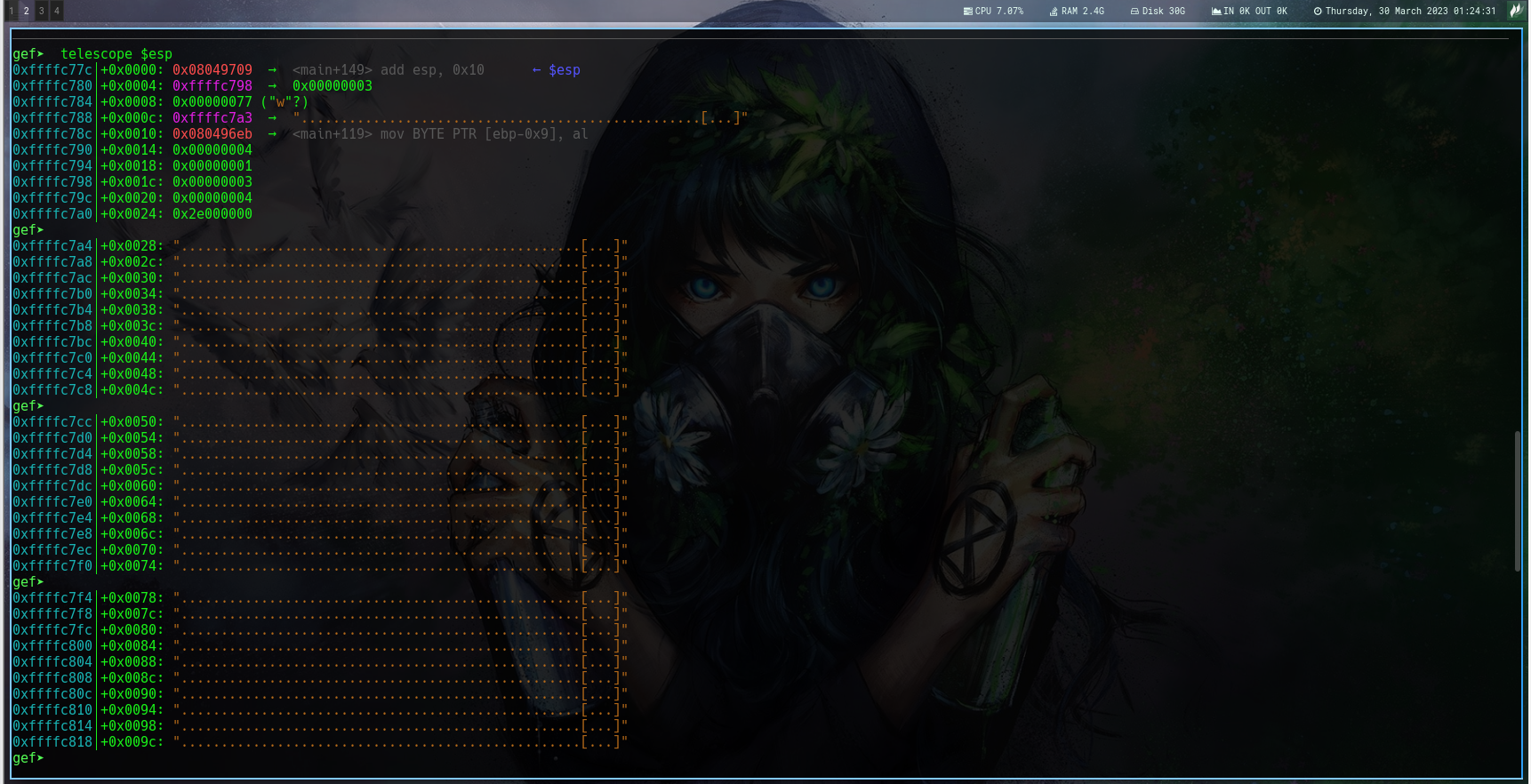Click the Disk icon in status bar

pyautogui.click(x=1134, y=12)
